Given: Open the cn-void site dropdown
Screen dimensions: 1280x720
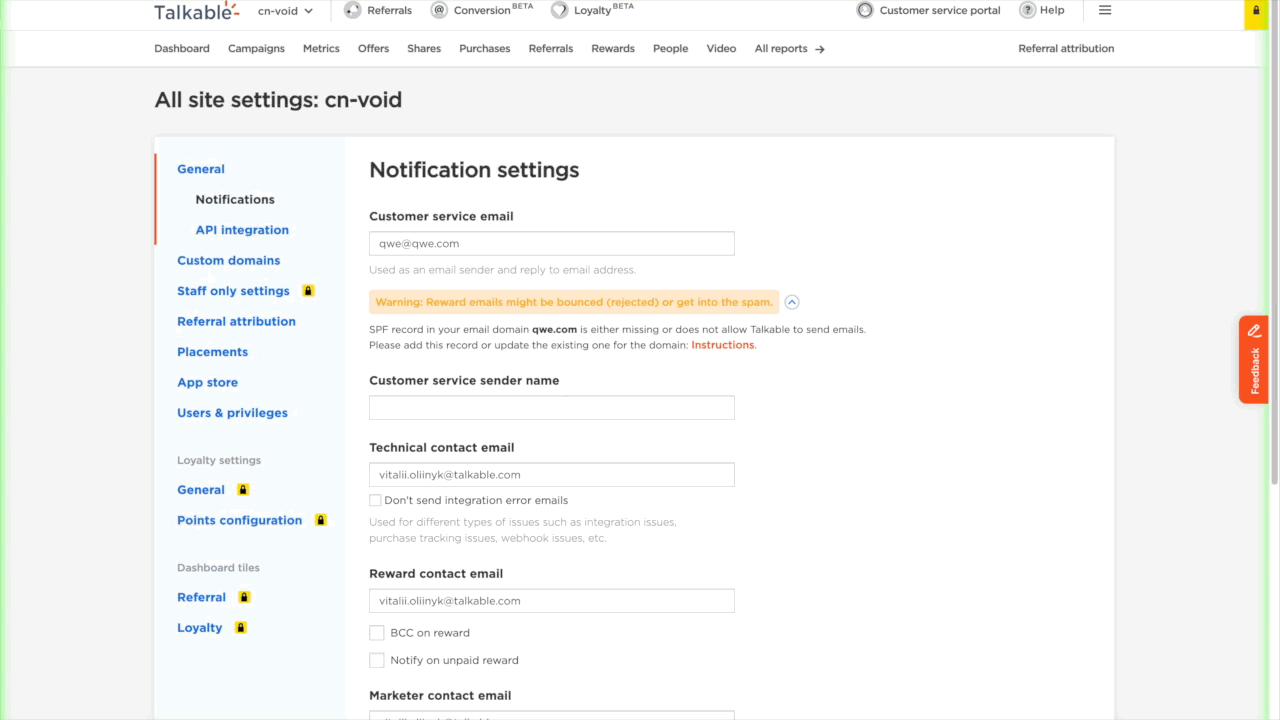Looking at the screenshot, I should coord(285,11).
